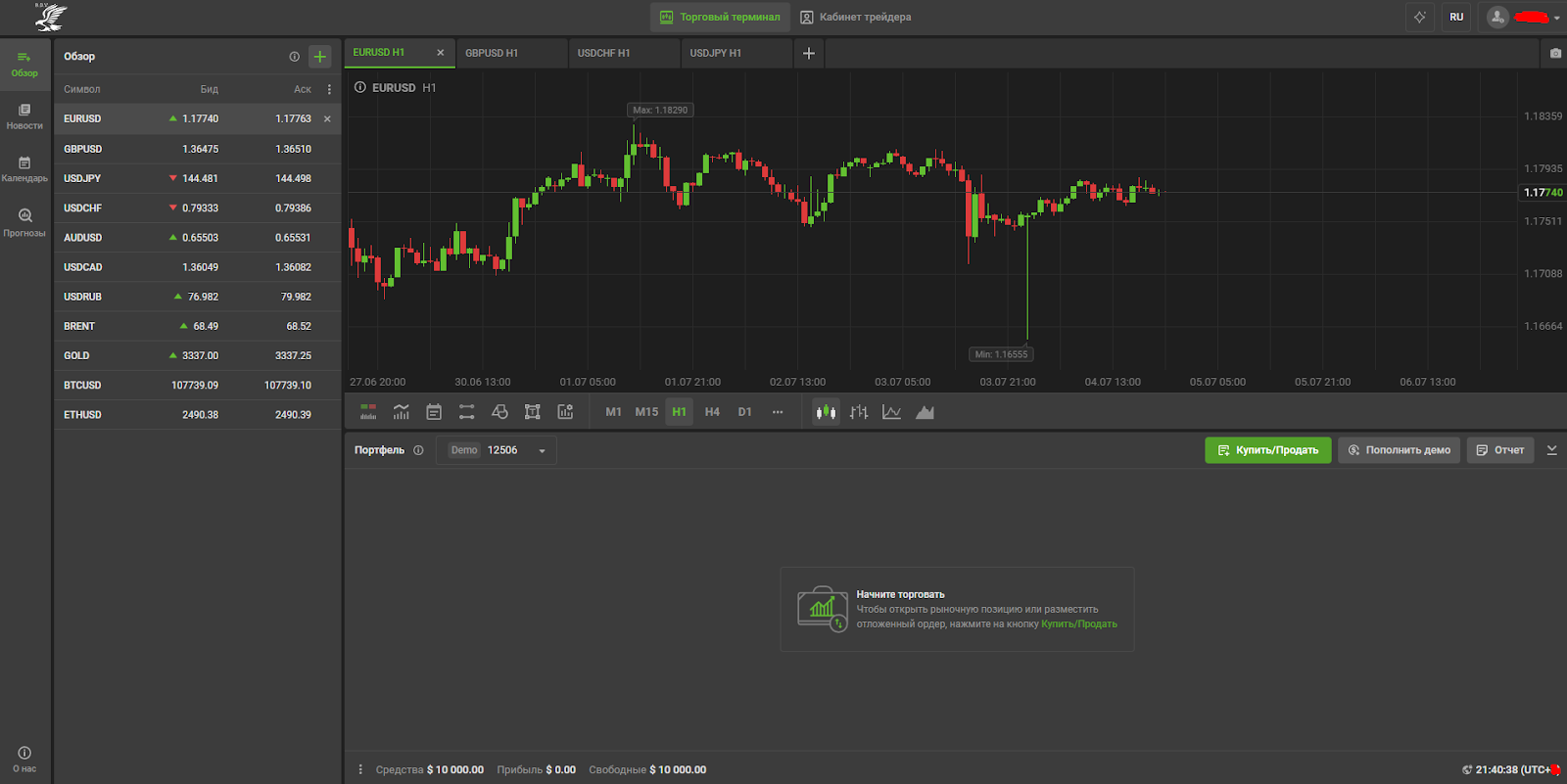
Task: Take a chart screenshot with camera icon
Action: pyautogui.click(x=1555, y=54)
